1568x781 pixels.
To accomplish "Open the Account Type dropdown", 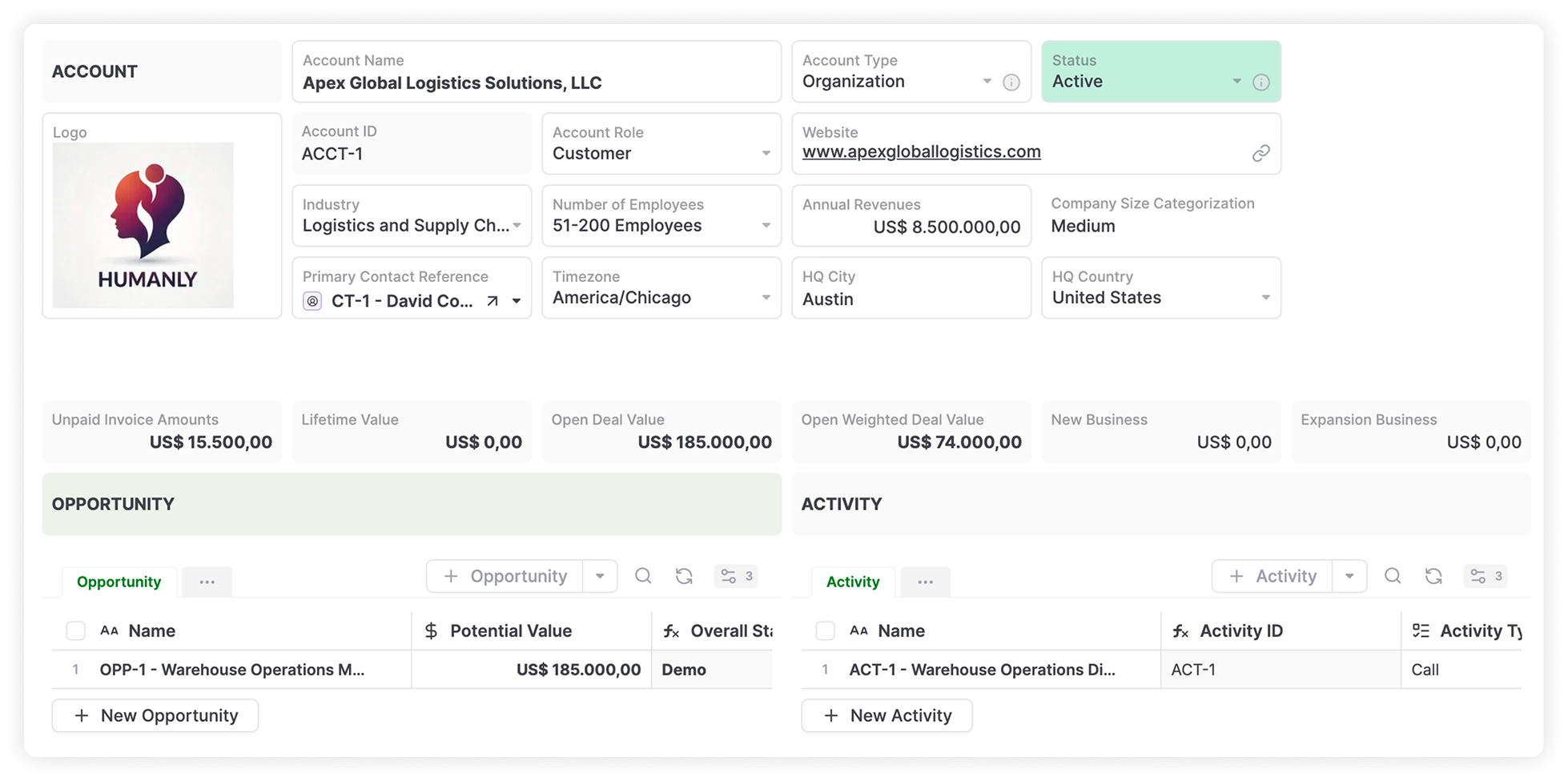I will click(987, 82).
